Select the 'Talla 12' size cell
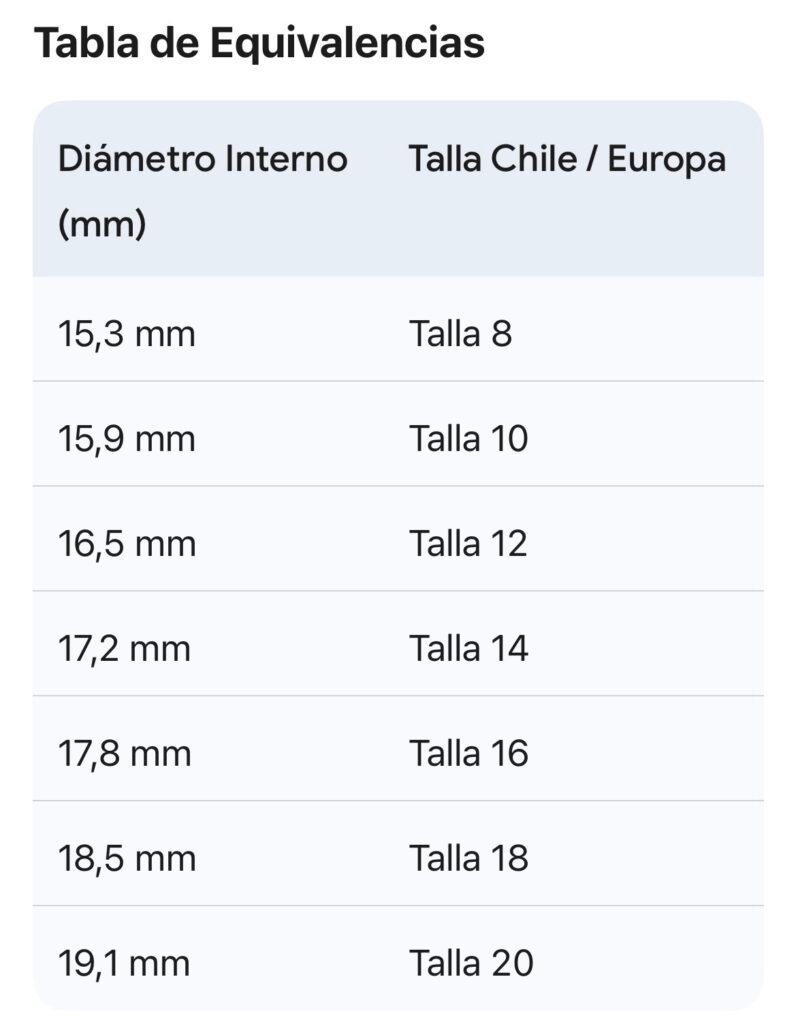The image size is (796, 1024). pyautogui.click(x=468, y=544)
